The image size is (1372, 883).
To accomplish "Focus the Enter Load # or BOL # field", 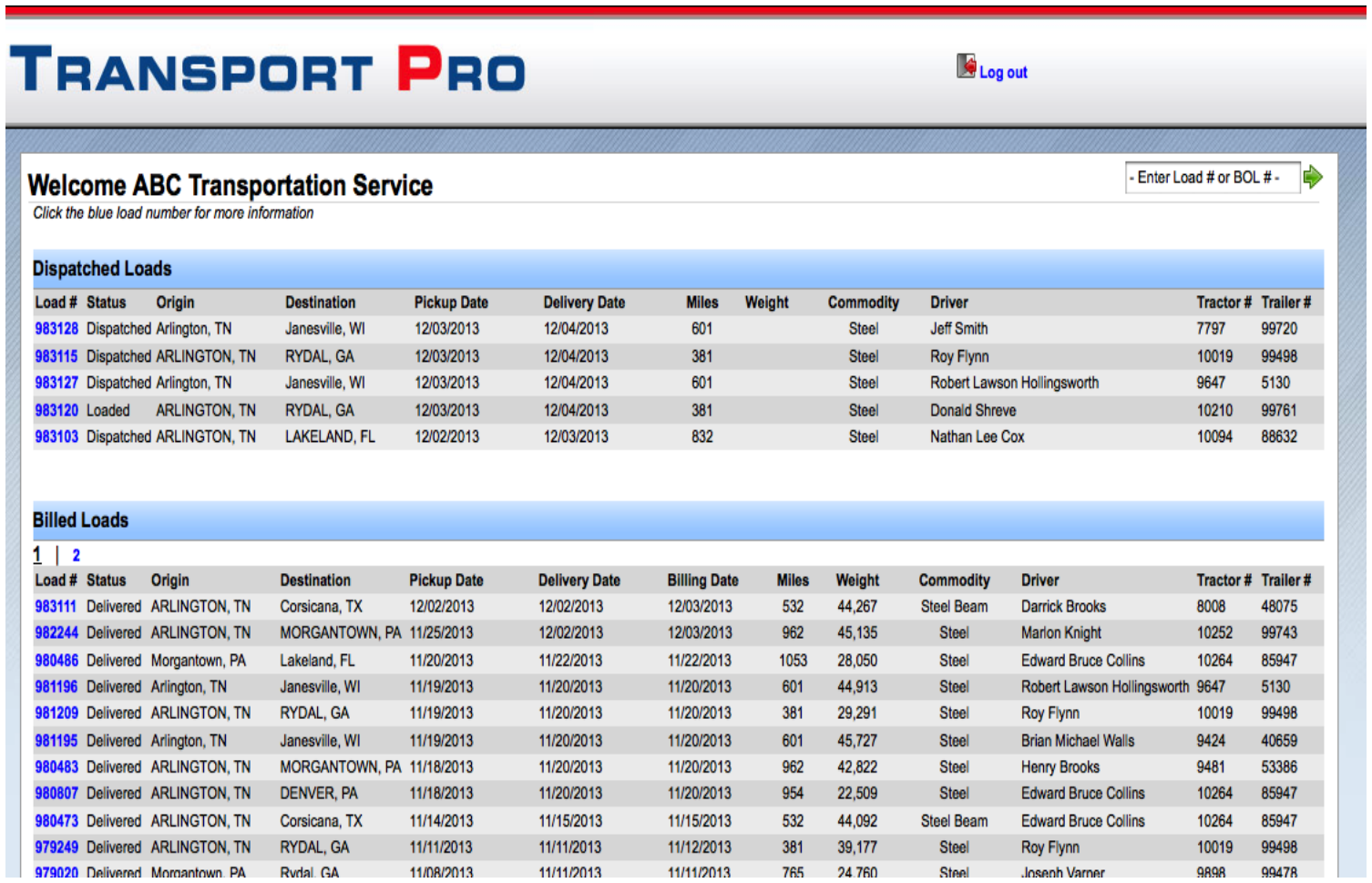I will pos(1213,178).
